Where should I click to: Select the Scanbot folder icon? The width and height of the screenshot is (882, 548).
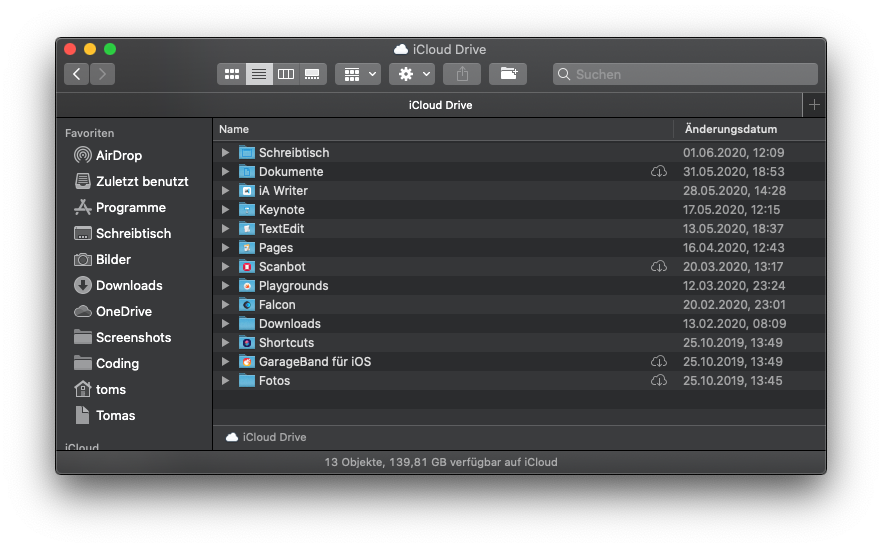tap(246, 267)
